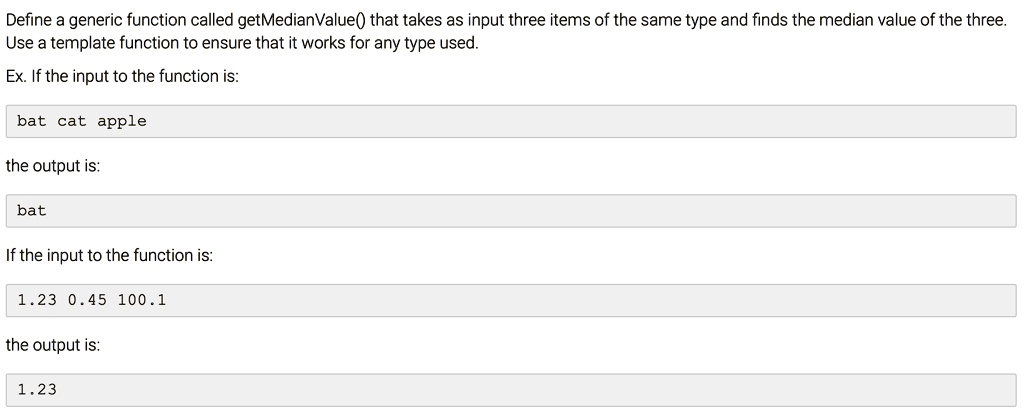Click the "getMedianValue()" function name in description
Viewport: 1024px width, 411px height.
(x=302, y=20)
